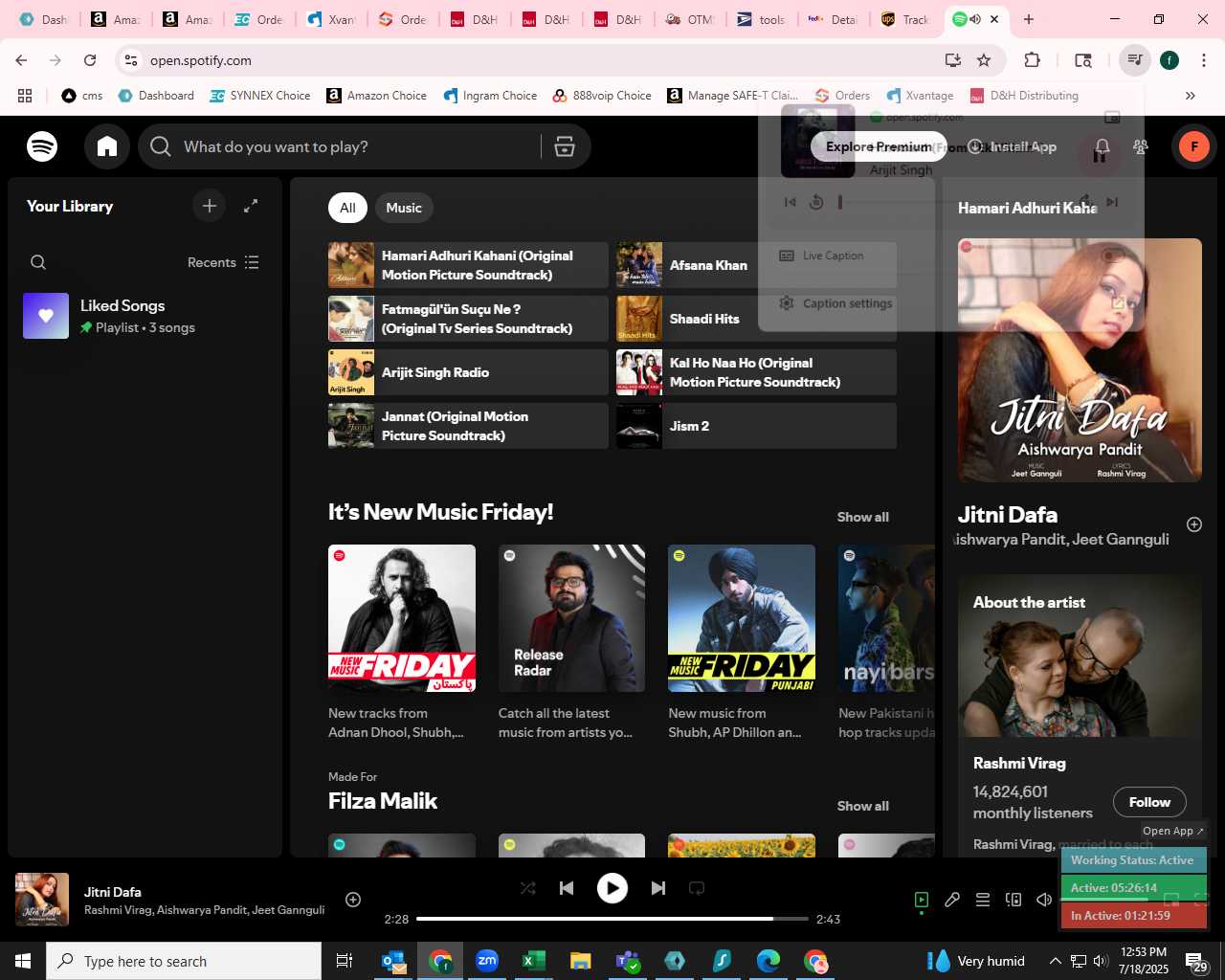Open the Shaadi Hits tile
Viewport: 1225px width, 980px height.
coord(756,319)
